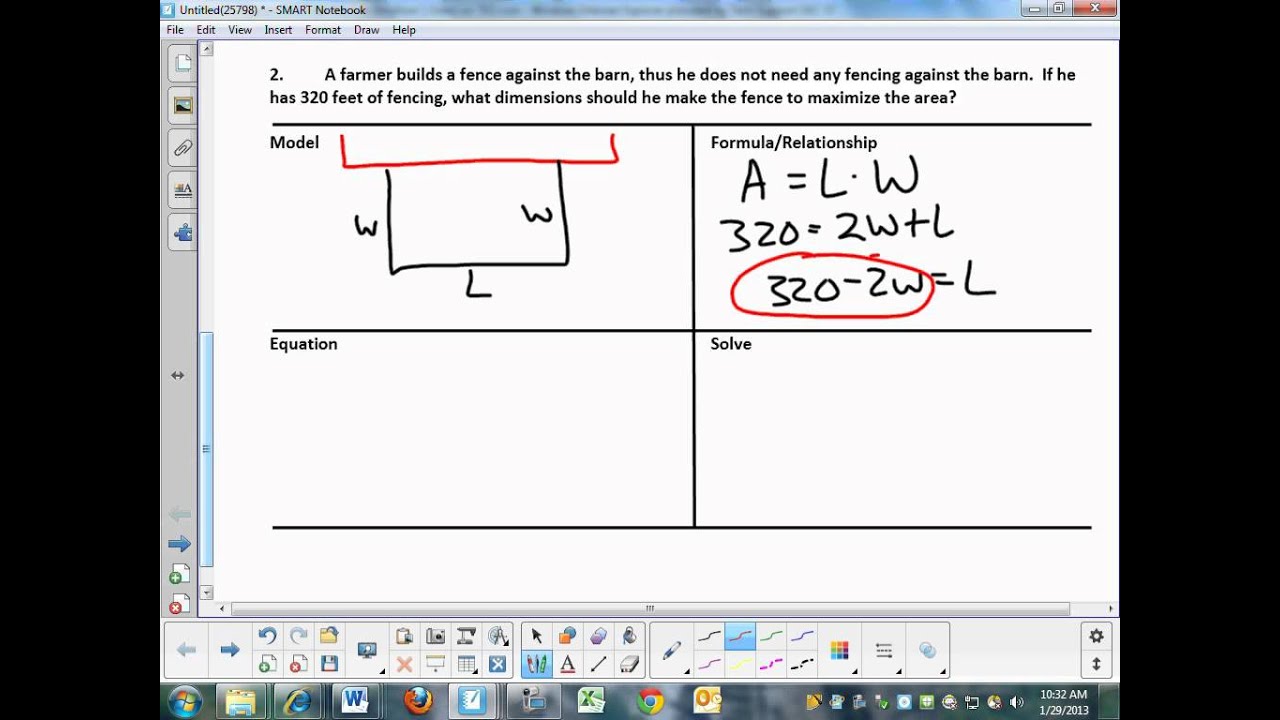Select the Fill paint bucket tool
This screenshot has height=720, width=1280.
pyautogui.click(x=629, y=636)
